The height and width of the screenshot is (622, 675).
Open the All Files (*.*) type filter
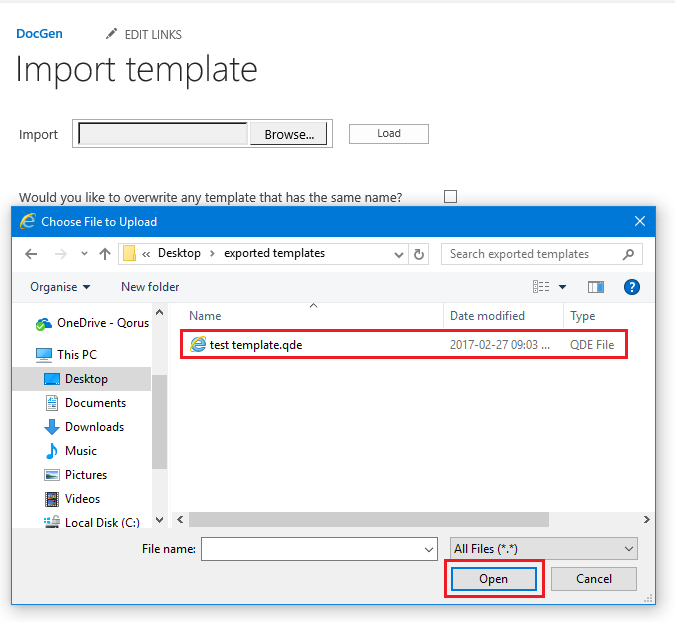(x=544, y=549)
